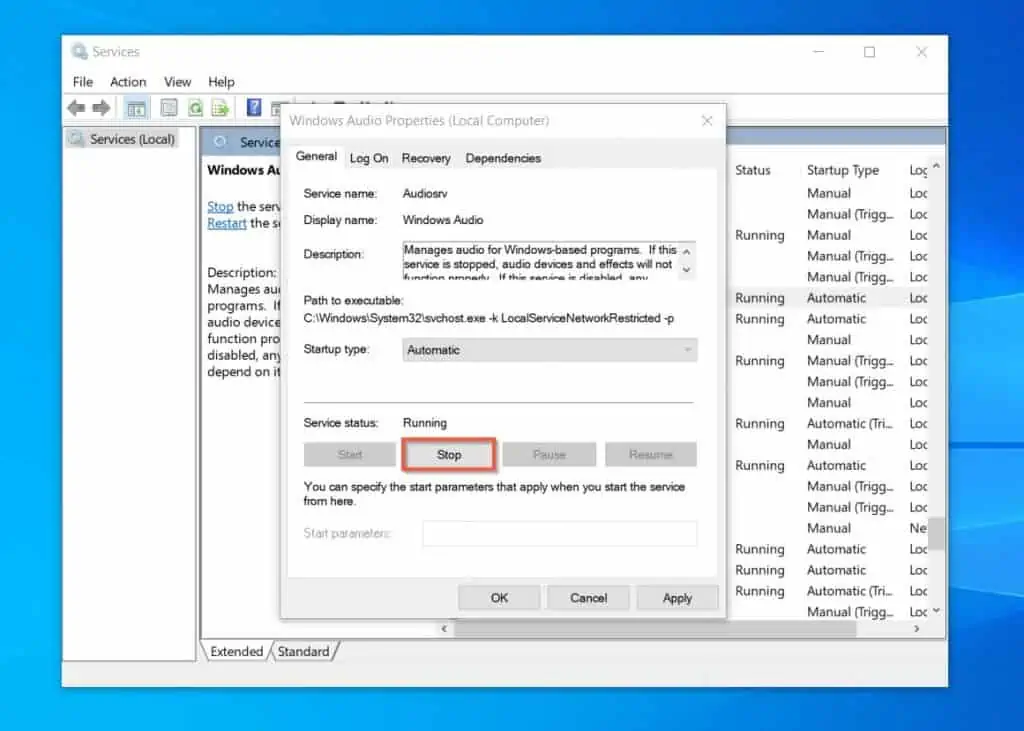
Task: Click the Description box scroll-down arrow
Action: (686, 270)
